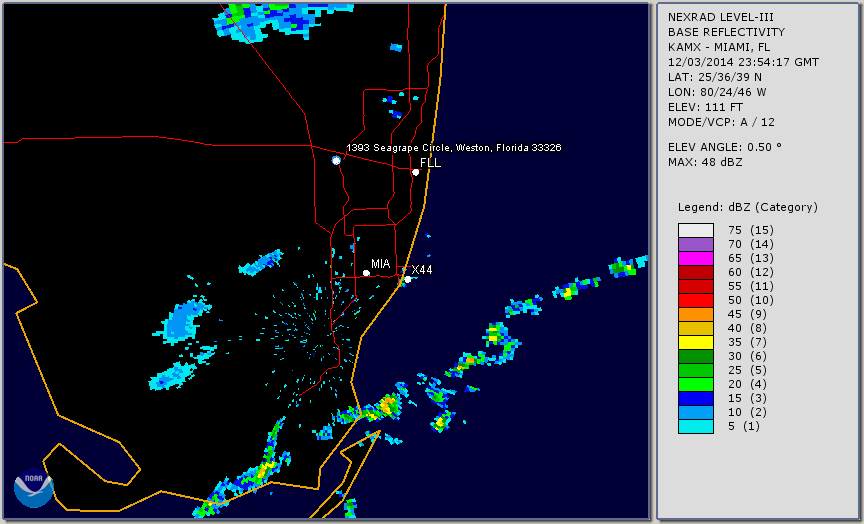Click the 'KAMX - MIAMI, FL' station text
This screenshot has height=524, width=864.
[719, 47]
